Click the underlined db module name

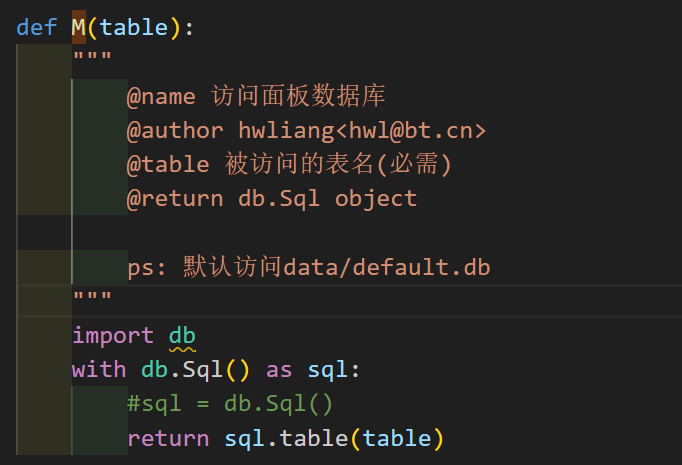point(182,335)
